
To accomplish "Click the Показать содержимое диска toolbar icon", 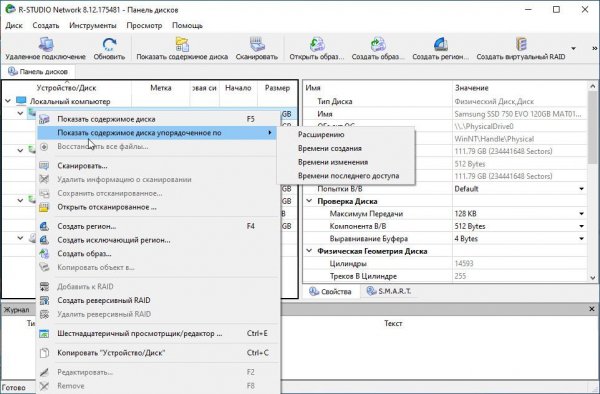I will (x=182, y=44).
